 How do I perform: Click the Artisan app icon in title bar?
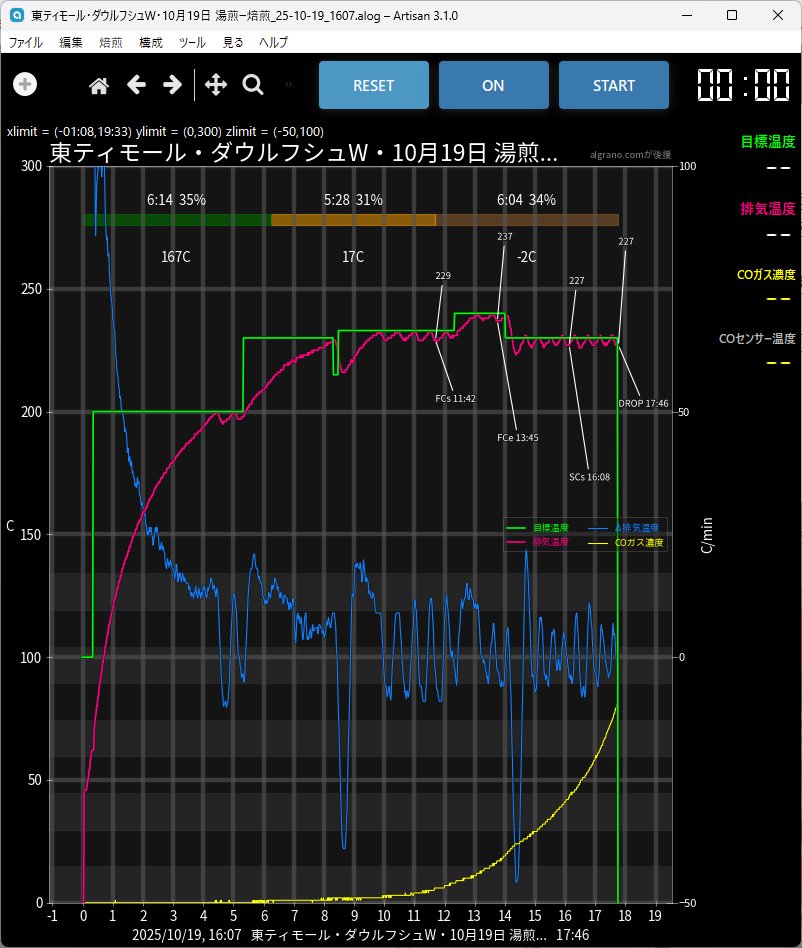[x=17, y=15]
